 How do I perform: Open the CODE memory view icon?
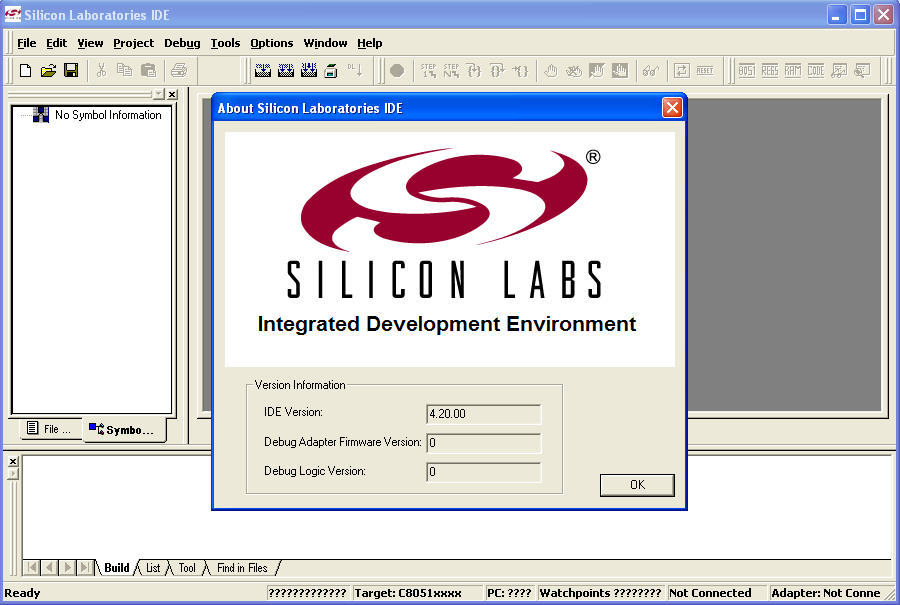tap(816, 70)
